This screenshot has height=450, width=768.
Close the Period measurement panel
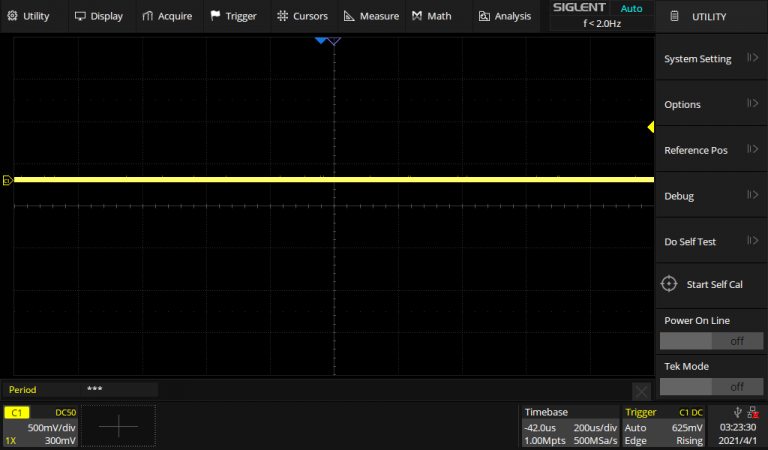pos(641,389)
